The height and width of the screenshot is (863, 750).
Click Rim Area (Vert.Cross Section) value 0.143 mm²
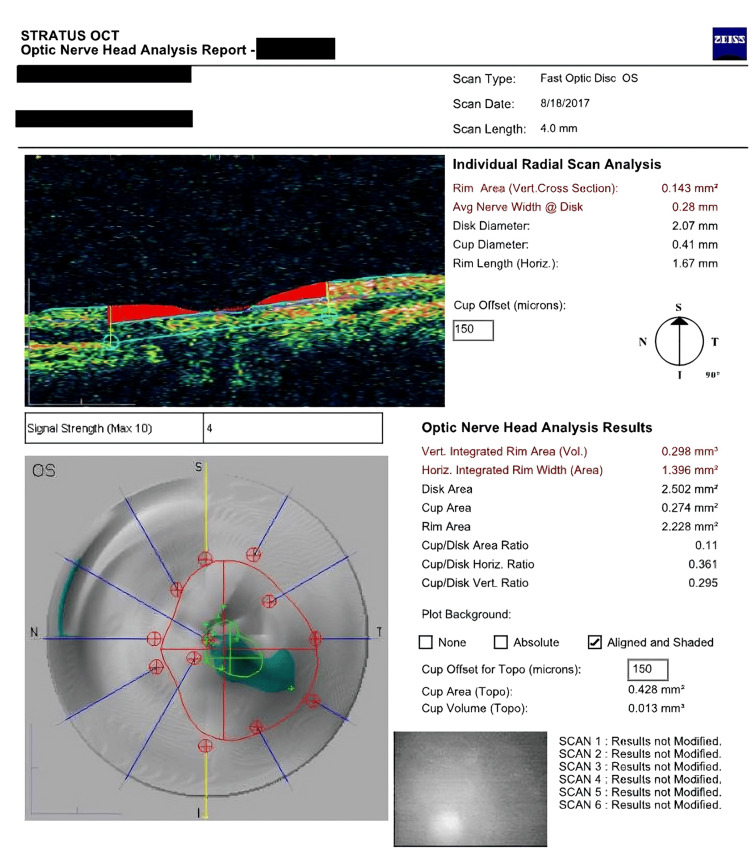689,188
